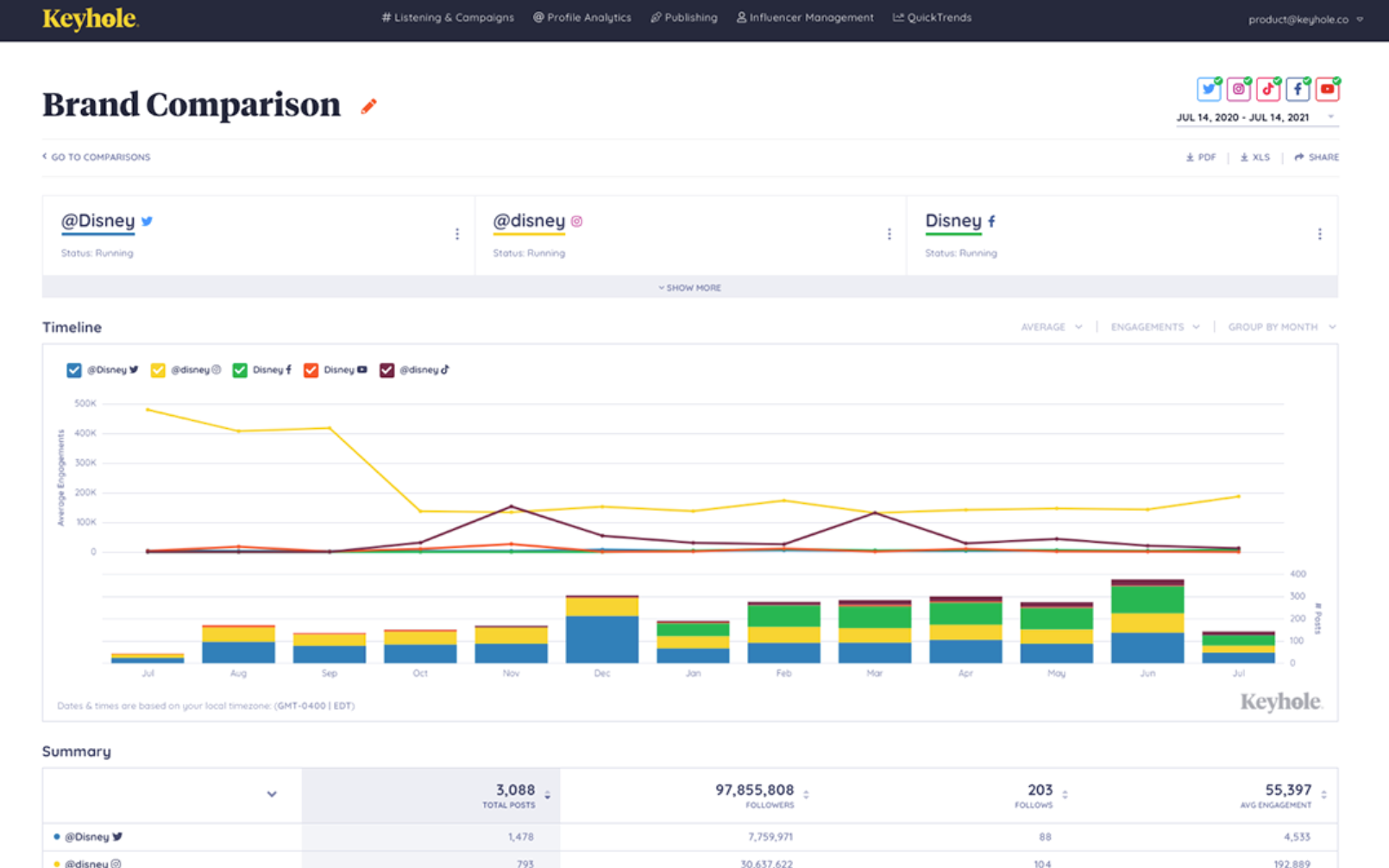Toggle the Instagram platform filter icon
Image resolution: width=1389 pixels, height=868 pixels.
(1239, 89)
